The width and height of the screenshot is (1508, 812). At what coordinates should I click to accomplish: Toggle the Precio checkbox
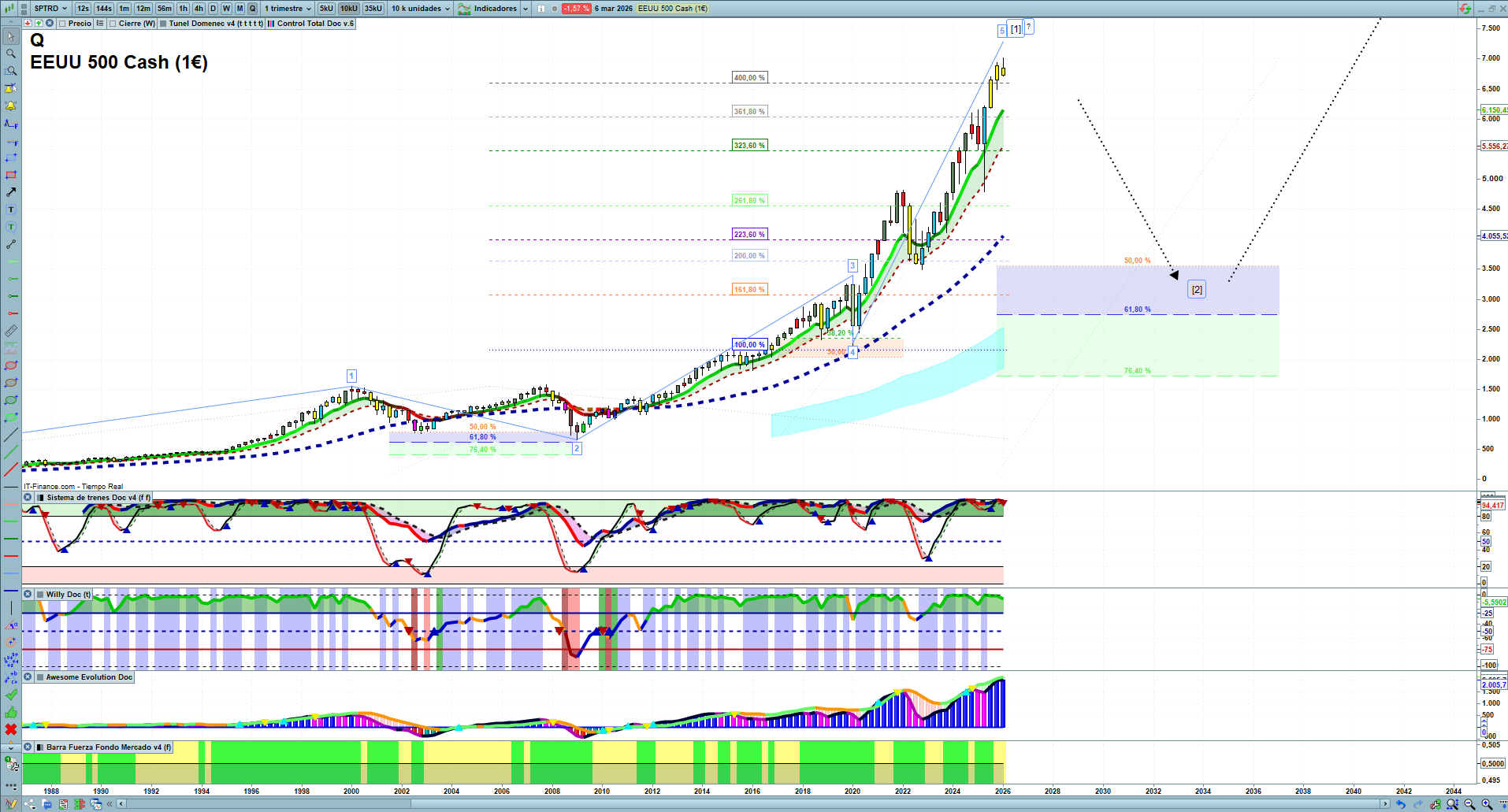pos(62,24)
